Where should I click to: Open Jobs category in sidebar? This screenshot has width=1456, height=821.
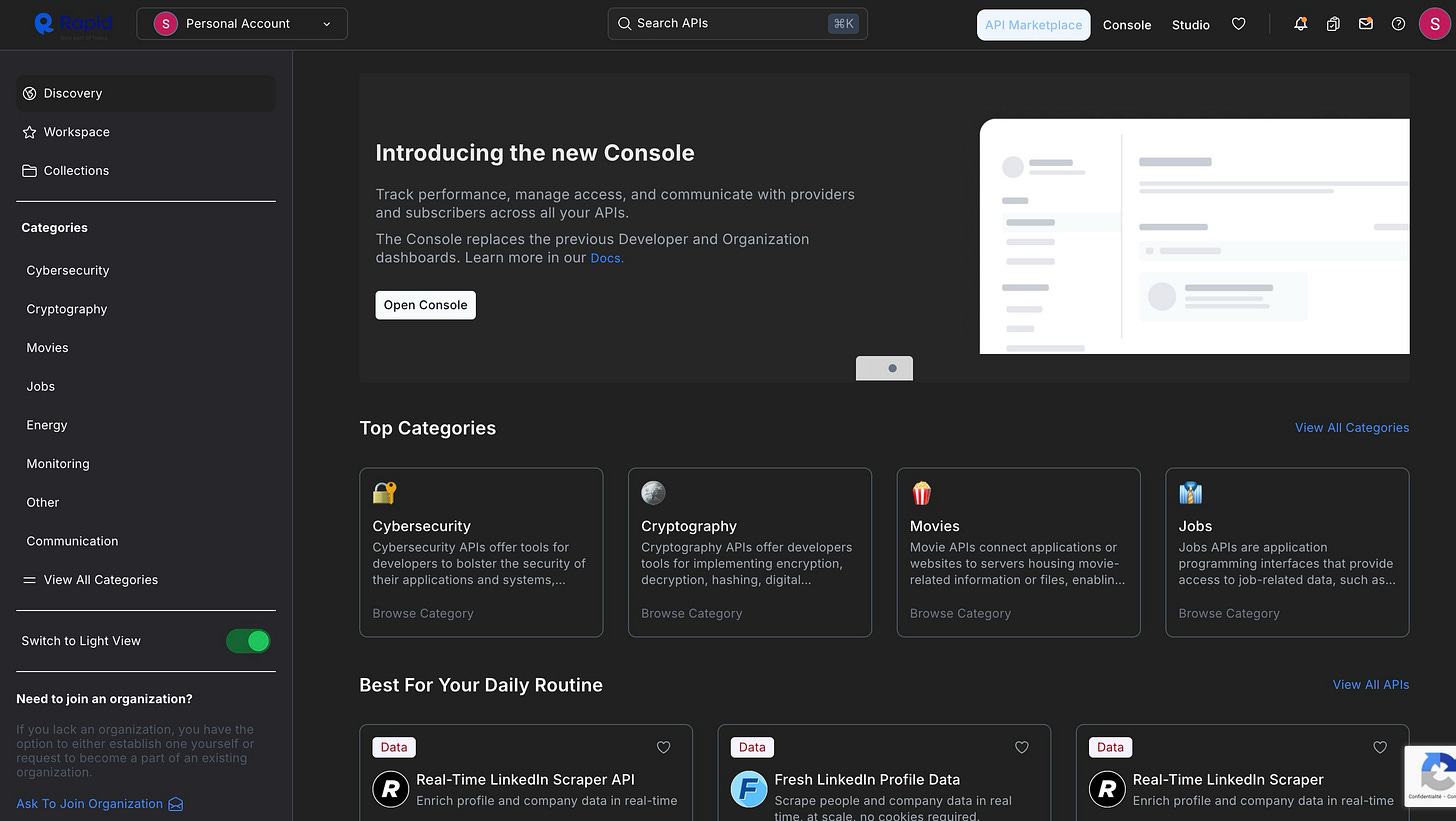pos(41,387)
